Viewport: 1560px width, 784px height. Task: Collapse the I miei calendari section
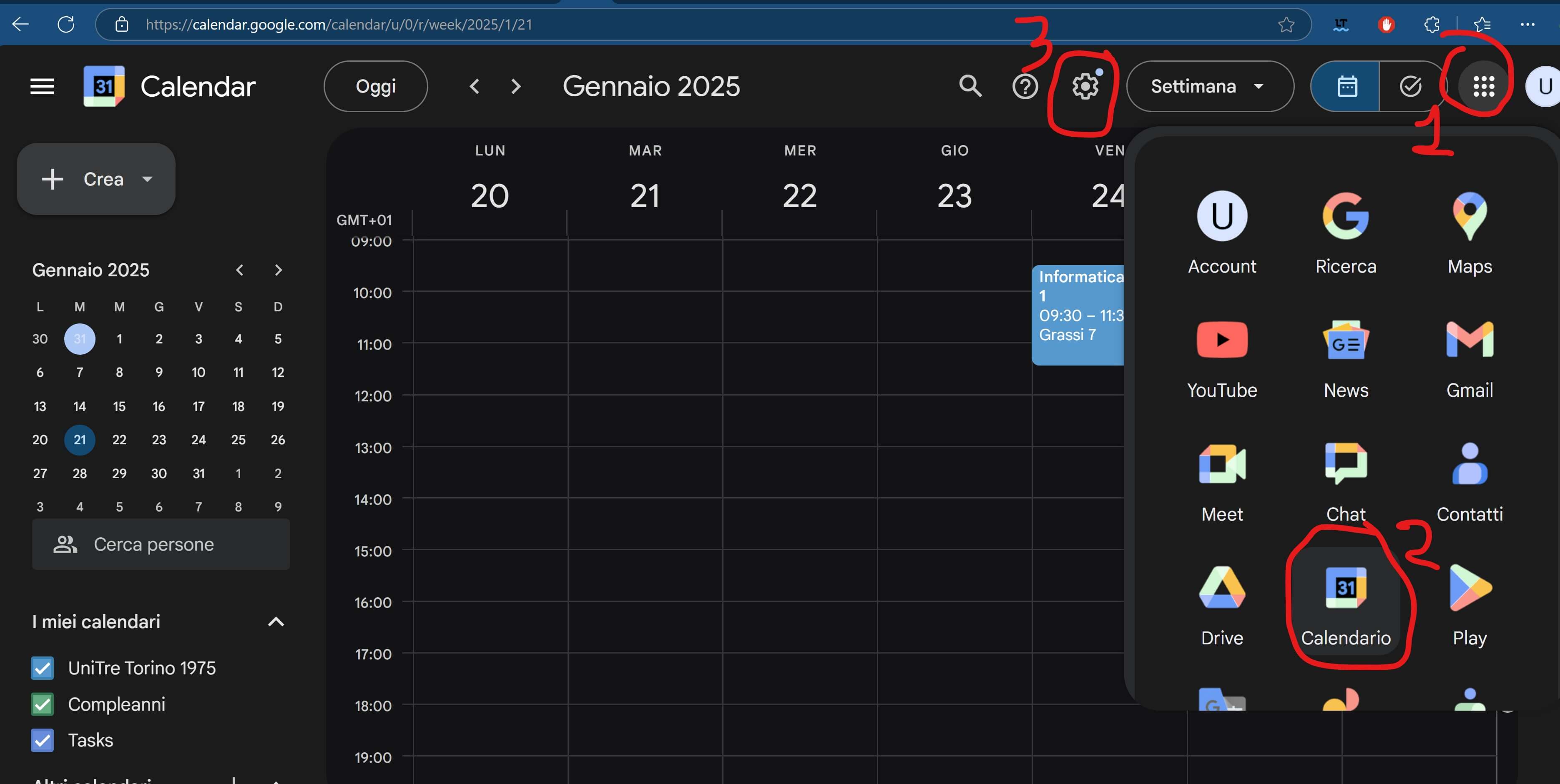pyautogui.click(x=276, y=622)
